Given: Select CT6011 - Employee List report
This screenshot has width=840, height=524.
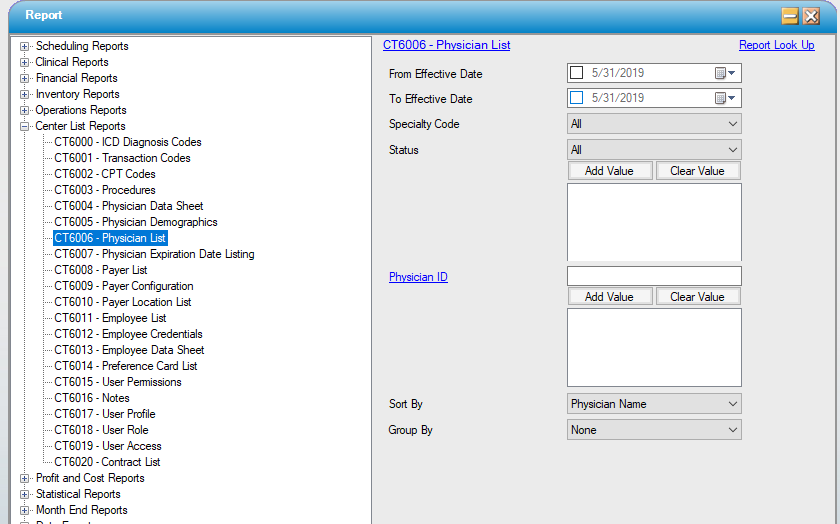Looking at the screenshot, I should pos(110,318).
